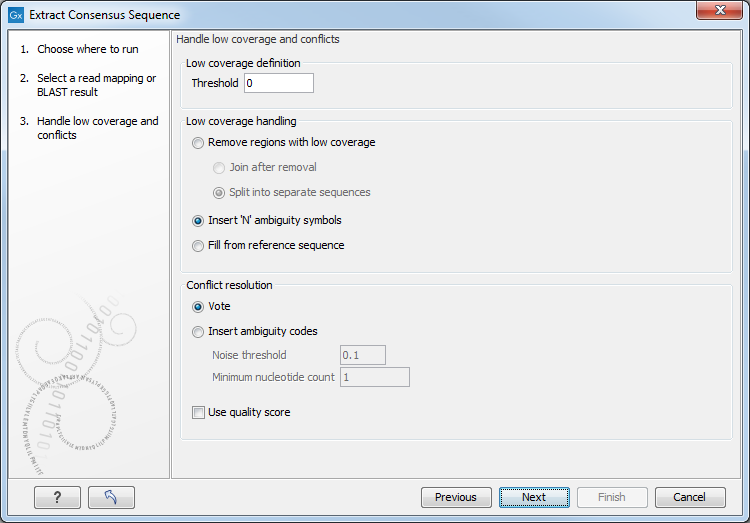Select Remove regions with low coverage
Image resolution: width=750 pixels, height=523 pixels.
click(x=198, y=143)
